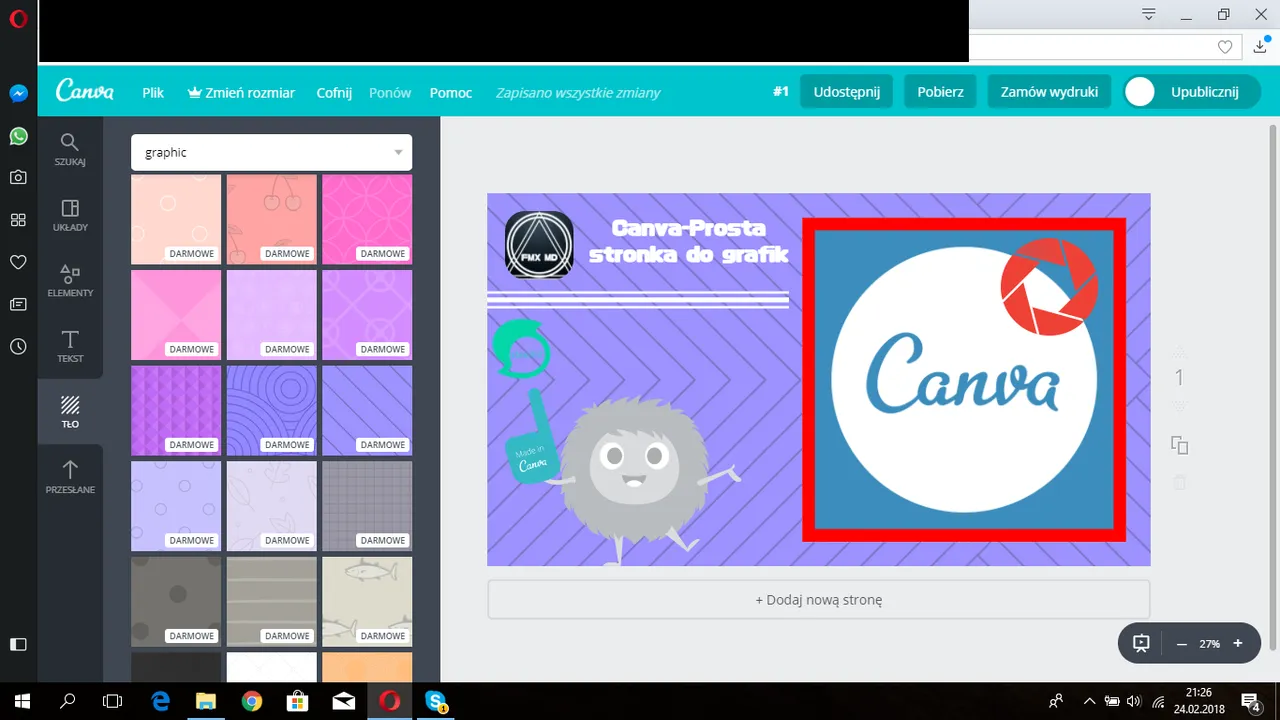
Task: Open WhatsApp in the Opera sidebar
Action: click(18, 135)
